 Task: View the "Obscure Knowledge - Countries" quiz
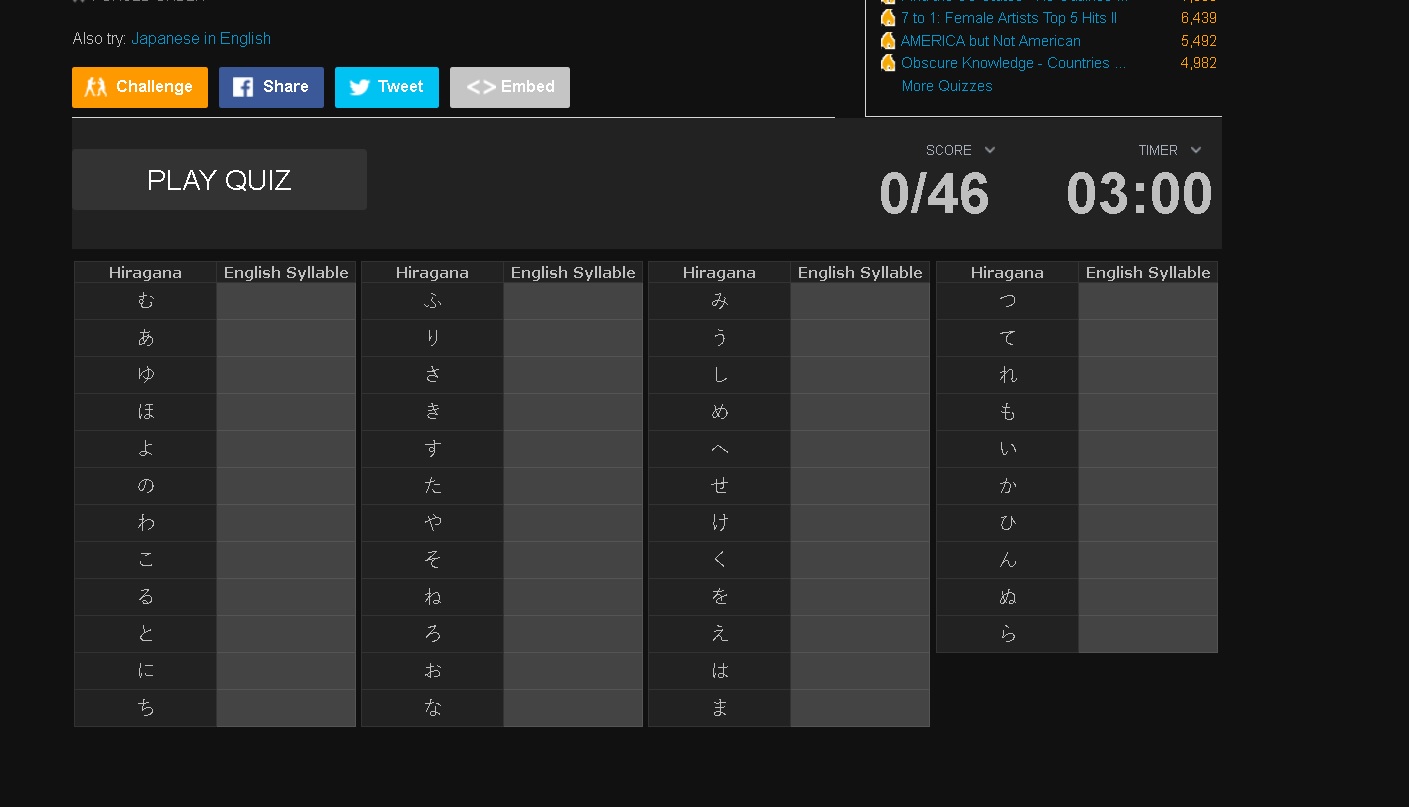[x=1014, y=62]
